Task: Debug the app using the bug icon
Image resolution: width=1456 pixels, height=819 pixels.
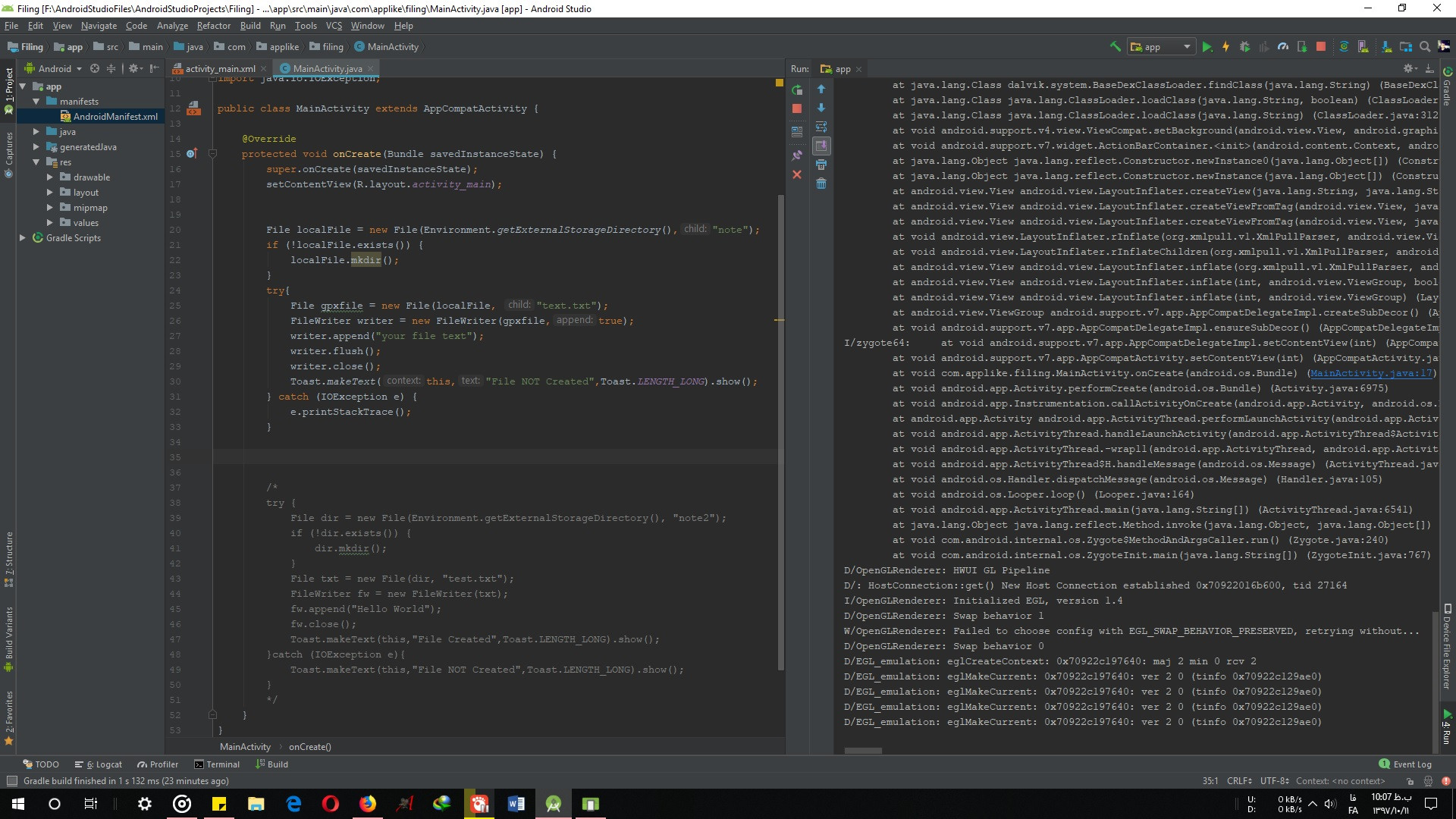Action: point(1244,46)
